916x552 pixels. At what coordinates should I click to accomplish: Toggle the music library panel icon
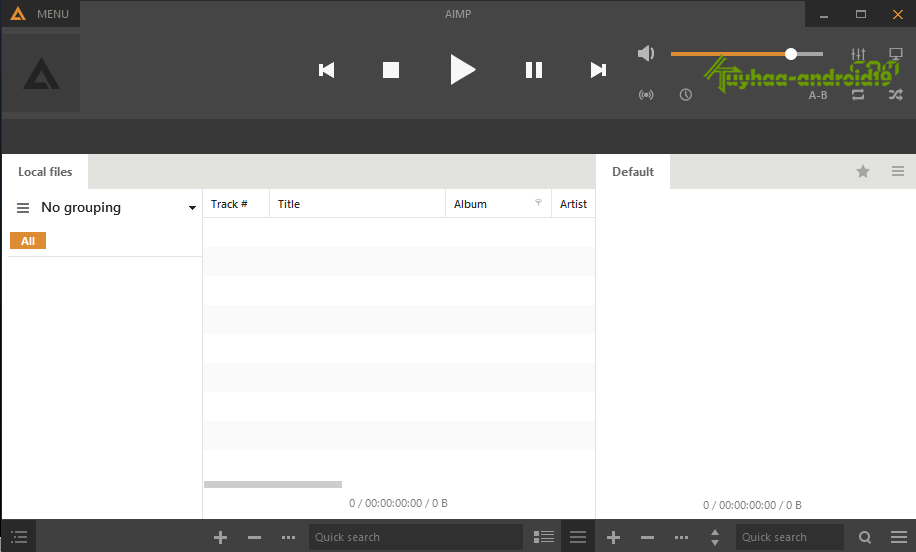point(19,537)
